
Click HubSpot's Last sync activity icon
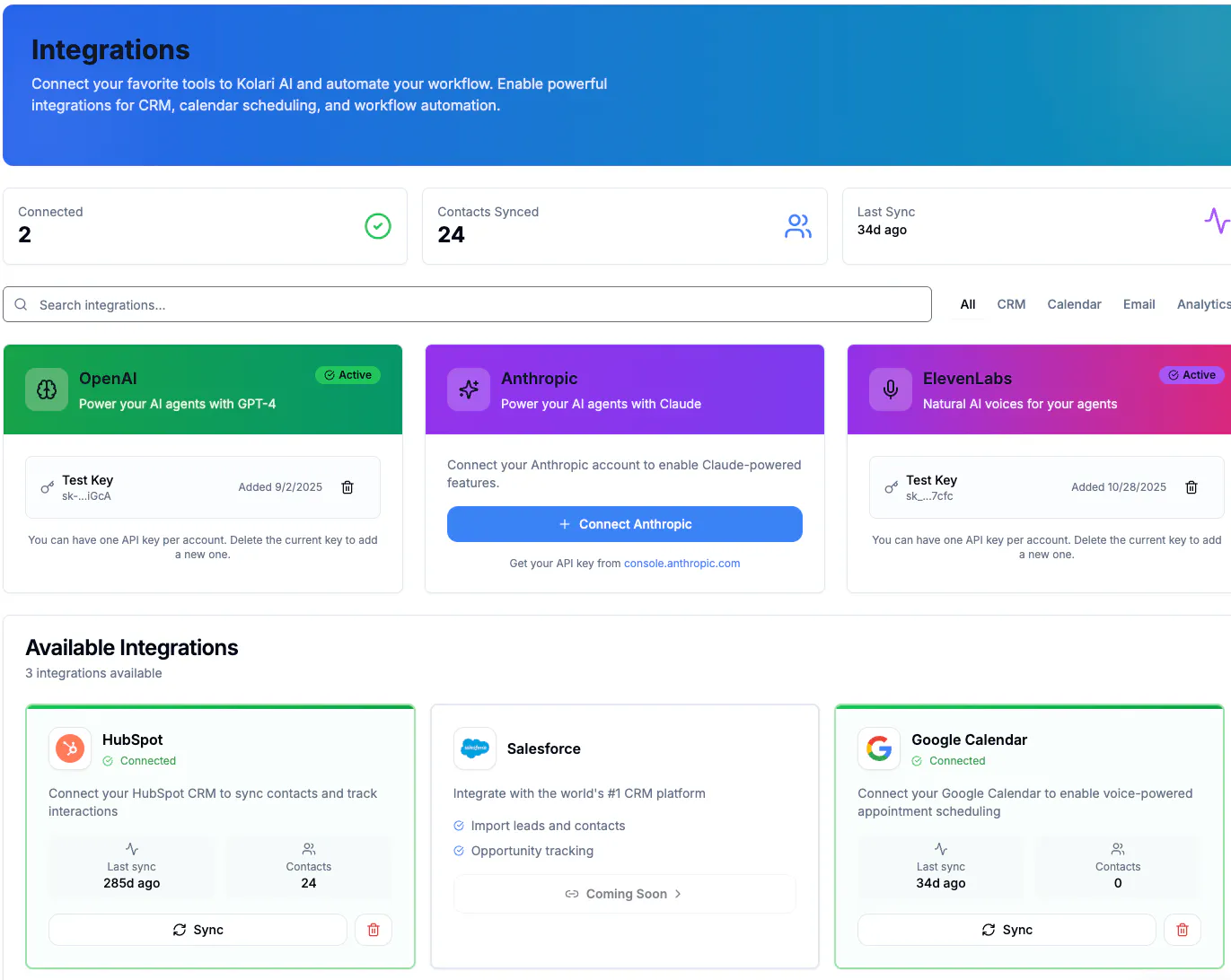pos(132,849)
